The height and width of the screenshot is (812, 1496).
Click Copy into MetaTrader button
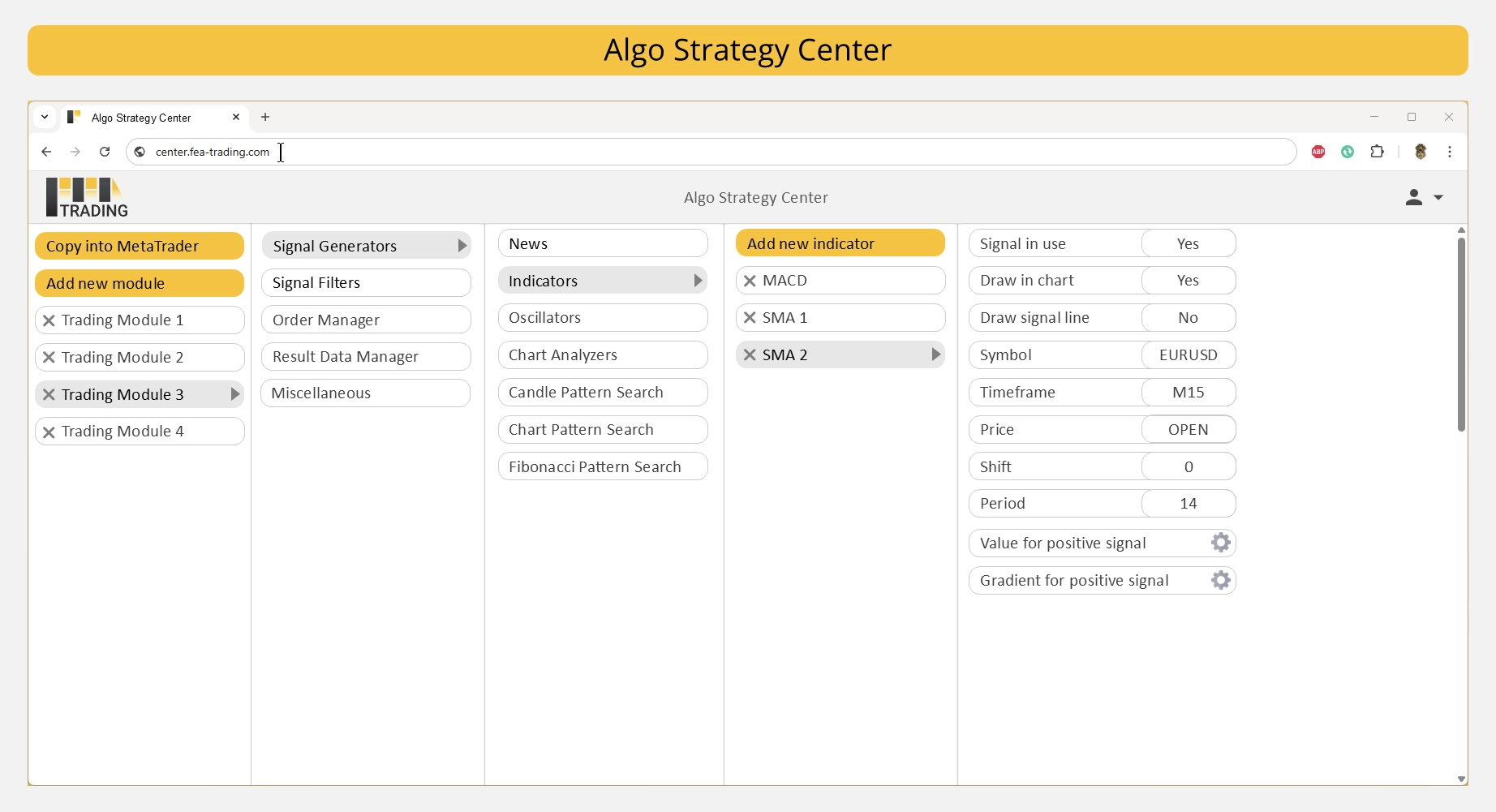point(140,246)
